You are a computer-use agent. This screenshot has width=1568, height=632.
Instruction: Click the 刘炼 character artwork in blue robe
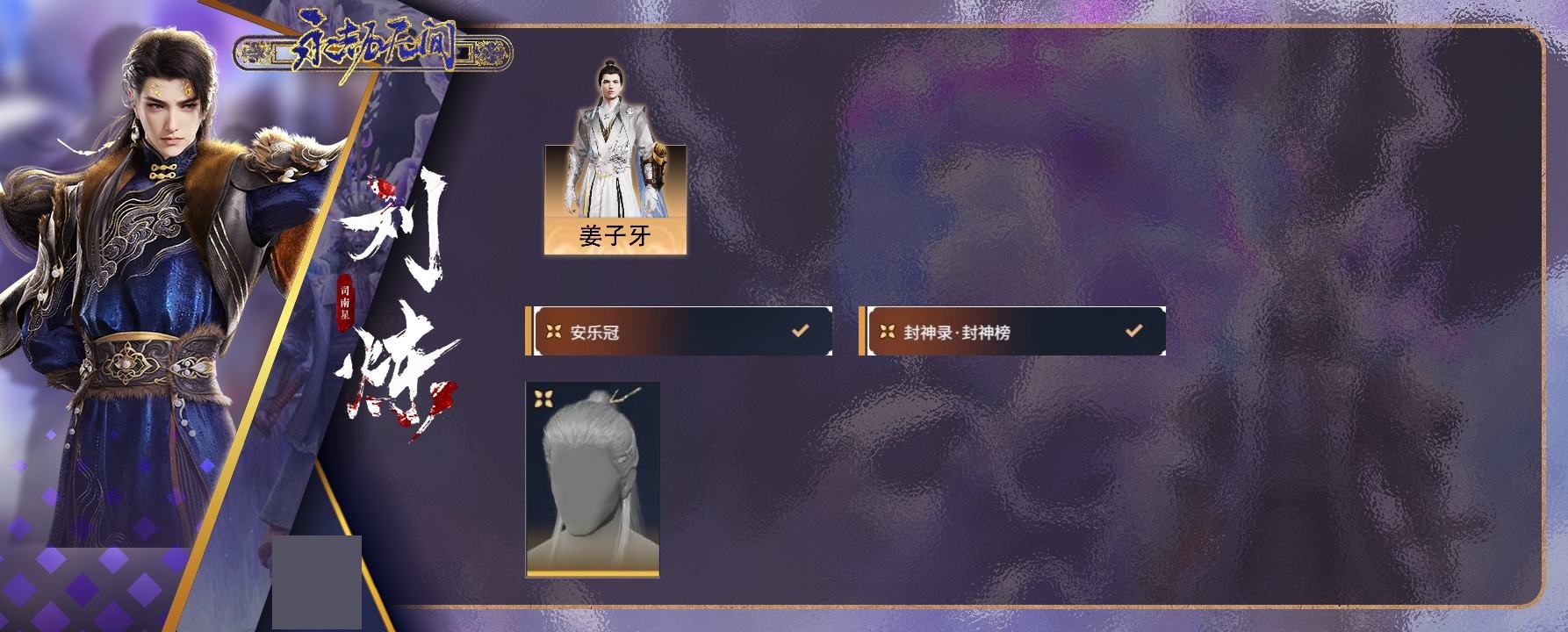(x=158, y=290)
